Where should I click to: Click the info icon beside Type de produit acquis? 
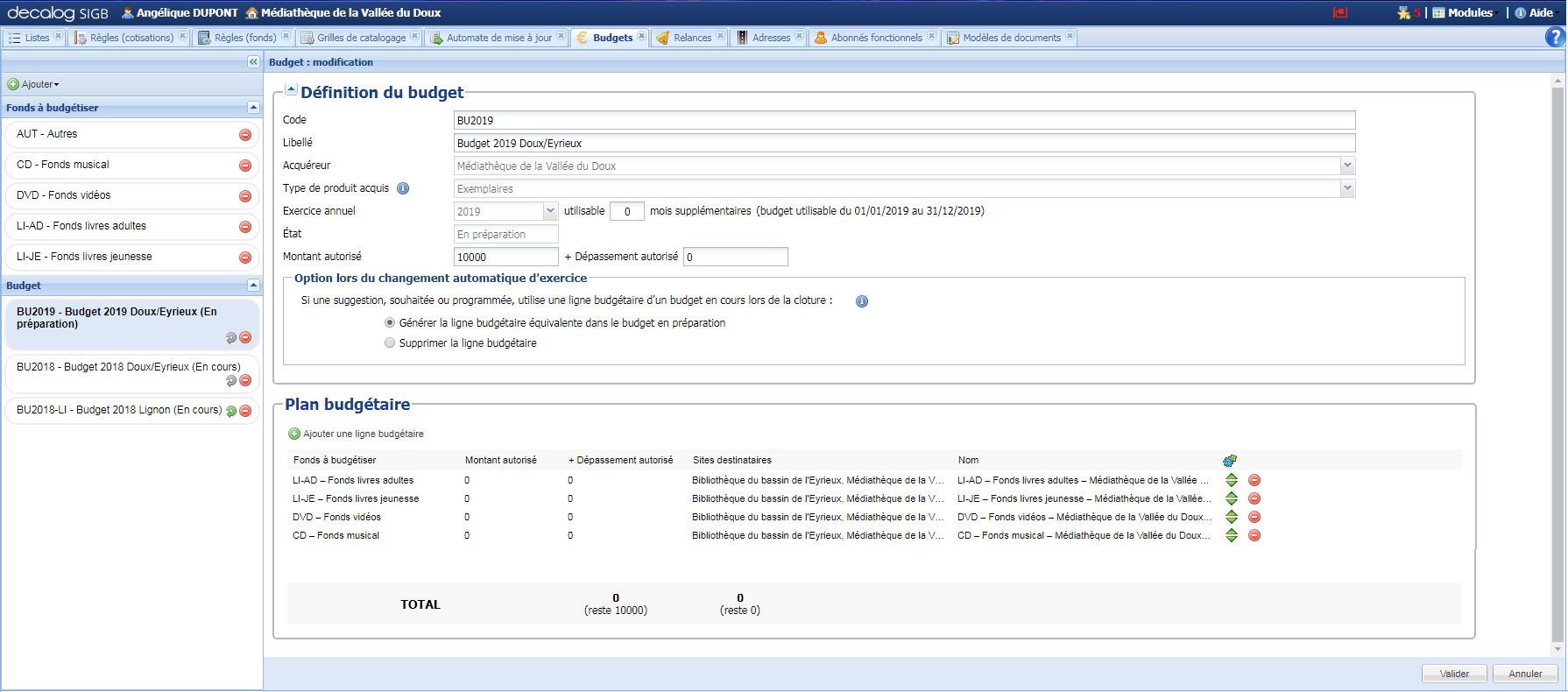pyautogui.click(x=403, y=188)
